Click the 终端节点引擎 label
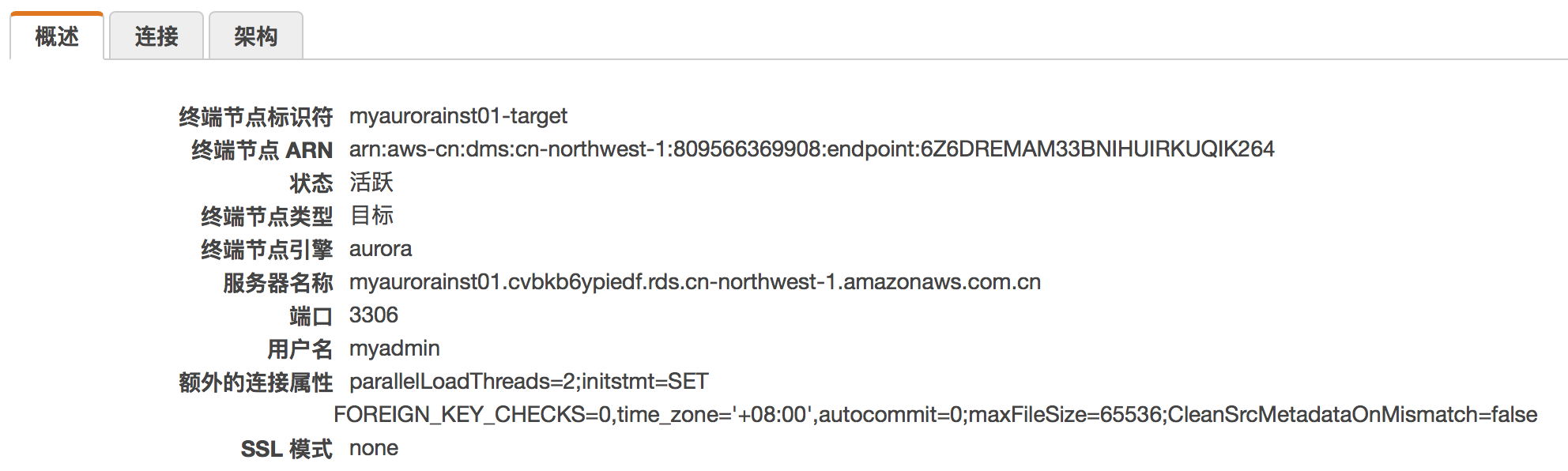The width and height of the screenshot is (1568, 471). click(x=266, y=250)
